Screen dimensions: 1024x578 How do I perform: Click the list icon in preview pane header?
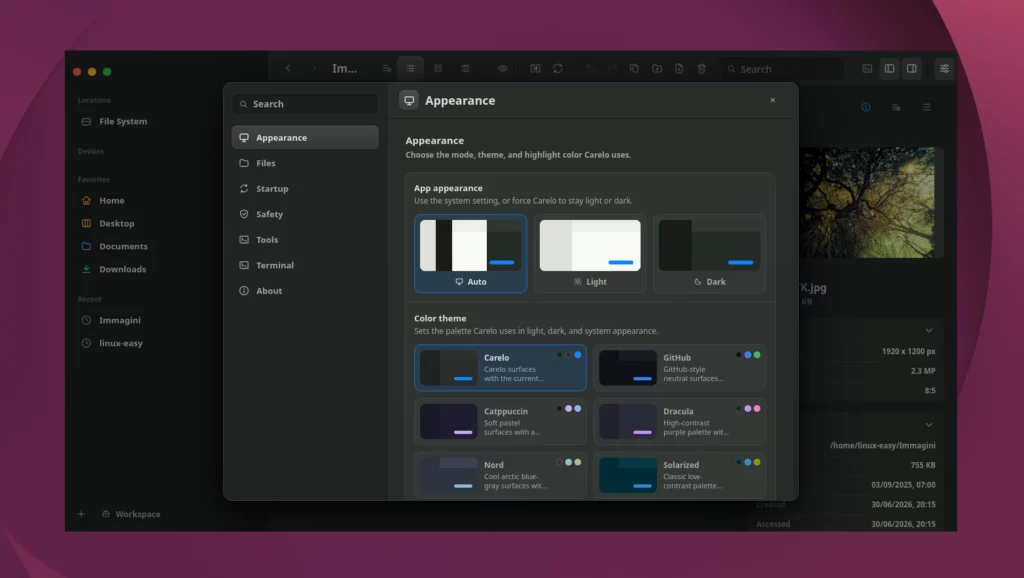[x=926, y=107]
